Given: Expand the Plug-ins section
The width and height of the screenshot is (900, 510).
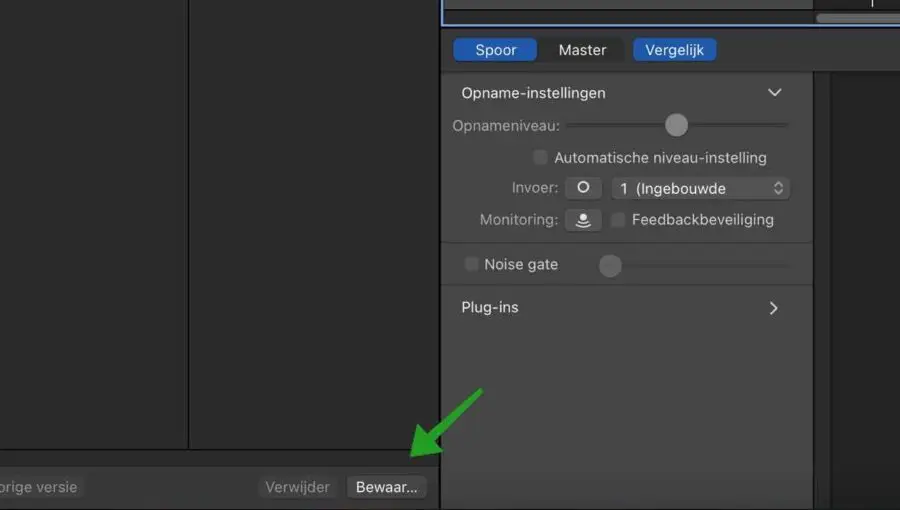Looking at the screenshot, I should coord(773,308).
